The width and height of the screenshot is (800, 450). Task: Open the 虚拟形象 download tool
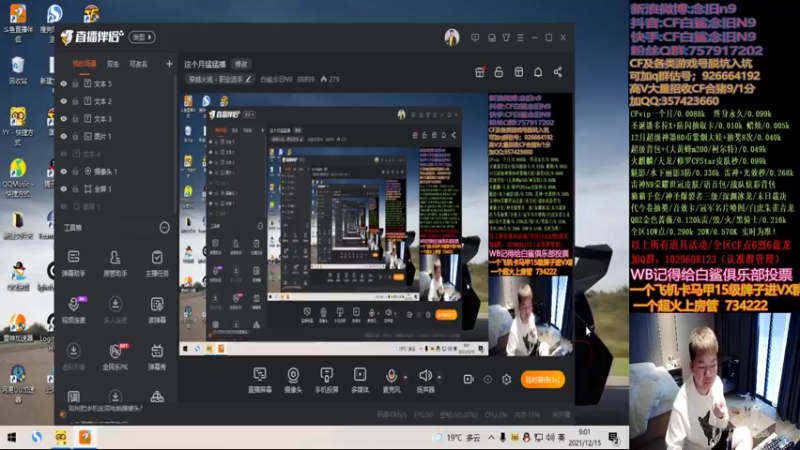pyautogui.click(x=73, y=356)
